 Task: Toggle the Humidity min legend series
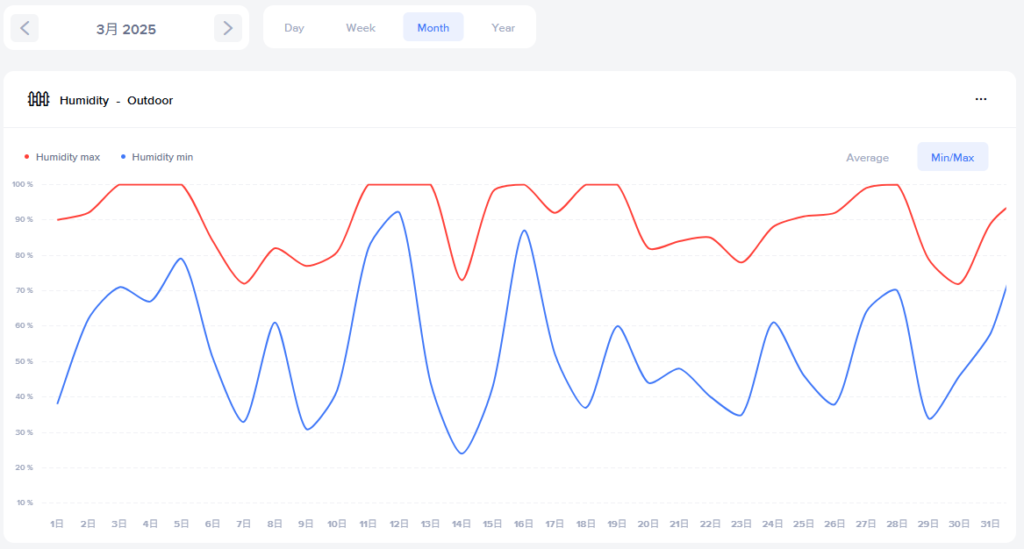(162, 157)
